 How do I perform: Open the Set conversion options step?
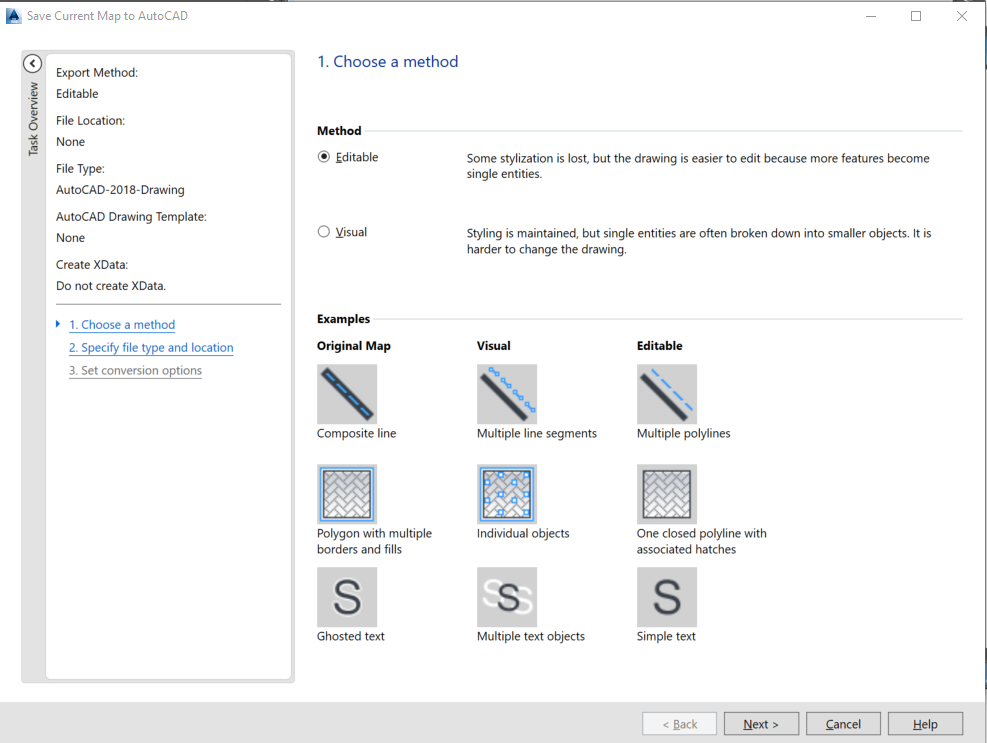135,370
